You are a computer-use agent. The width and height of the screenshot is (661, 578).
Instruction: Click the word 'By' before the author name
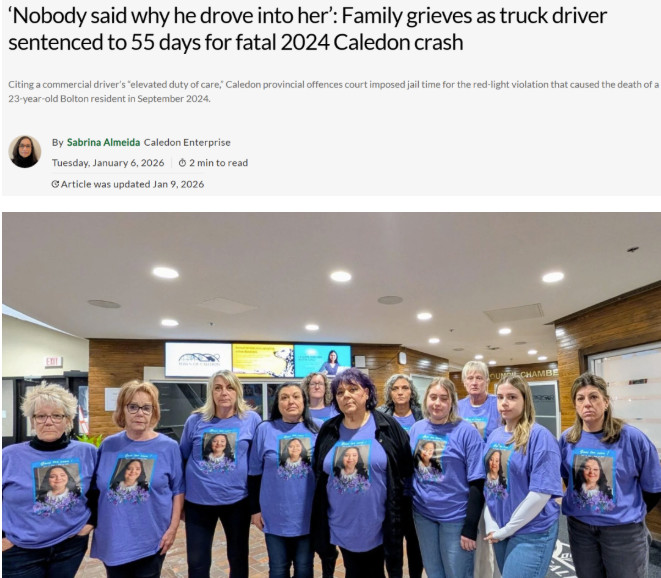pos(57,142)
